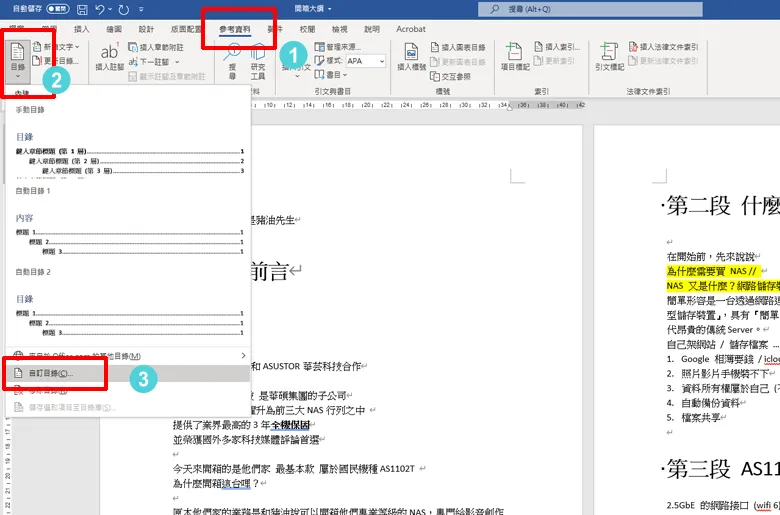The image size is (780, 515).
Task: Click 項目標記 mark entry
Action: (x=515, y=57)
